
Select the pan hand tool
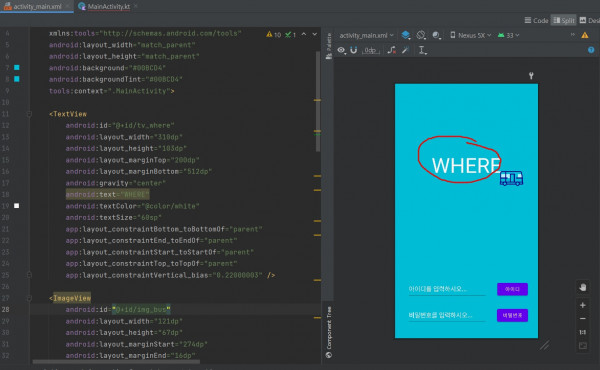582,287
